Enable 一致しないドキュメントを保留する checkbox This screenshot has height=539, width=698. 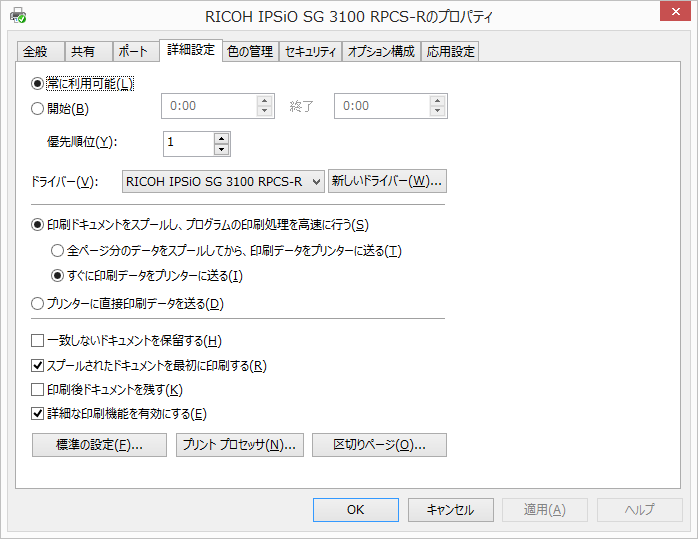click(x=37, y=341)
